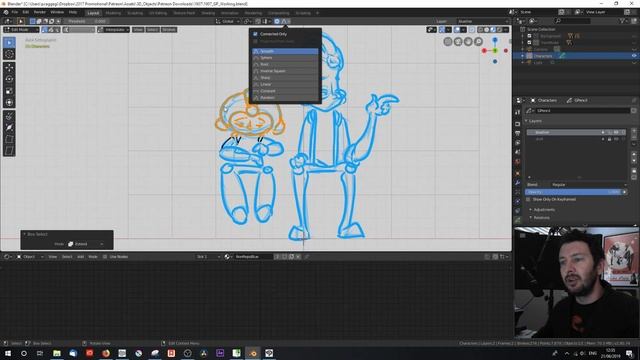The height and width of the screenshot is (360, 640).
Task: Open the Box Select mode Extend dropdown
Action: point(86,244)
